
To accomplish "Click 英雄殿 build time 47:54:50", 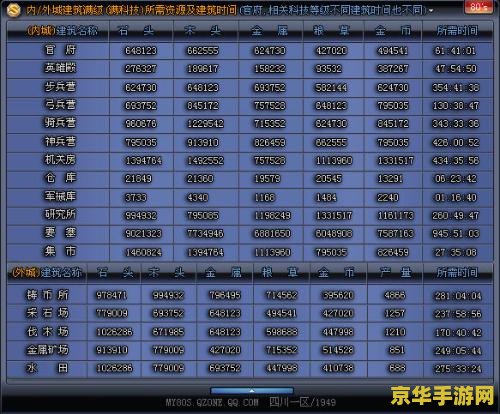I will [x=456, y=69].
